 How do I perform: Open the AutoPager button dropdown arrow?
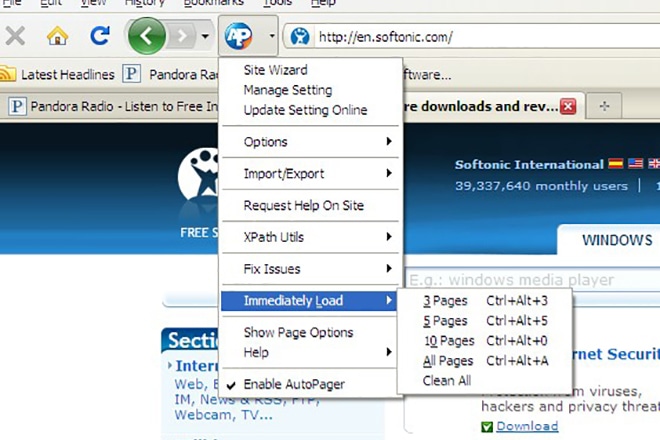point(272,38)
